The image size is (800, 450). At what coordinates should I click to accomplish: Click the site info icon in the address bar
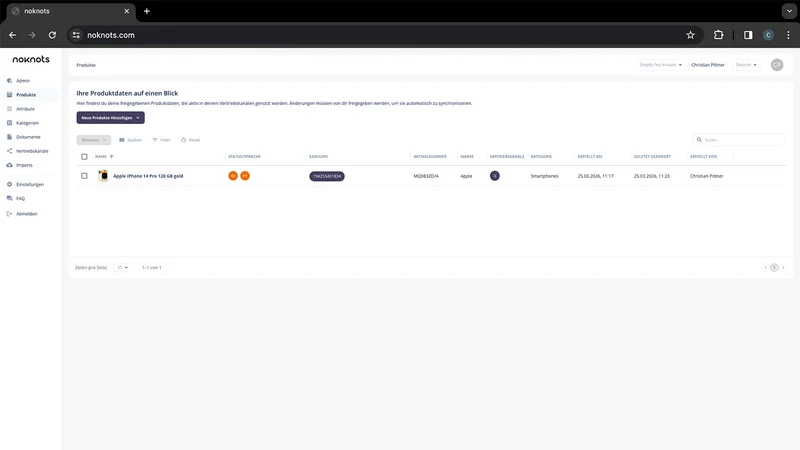pyautogui.click(x=76, y=35)
